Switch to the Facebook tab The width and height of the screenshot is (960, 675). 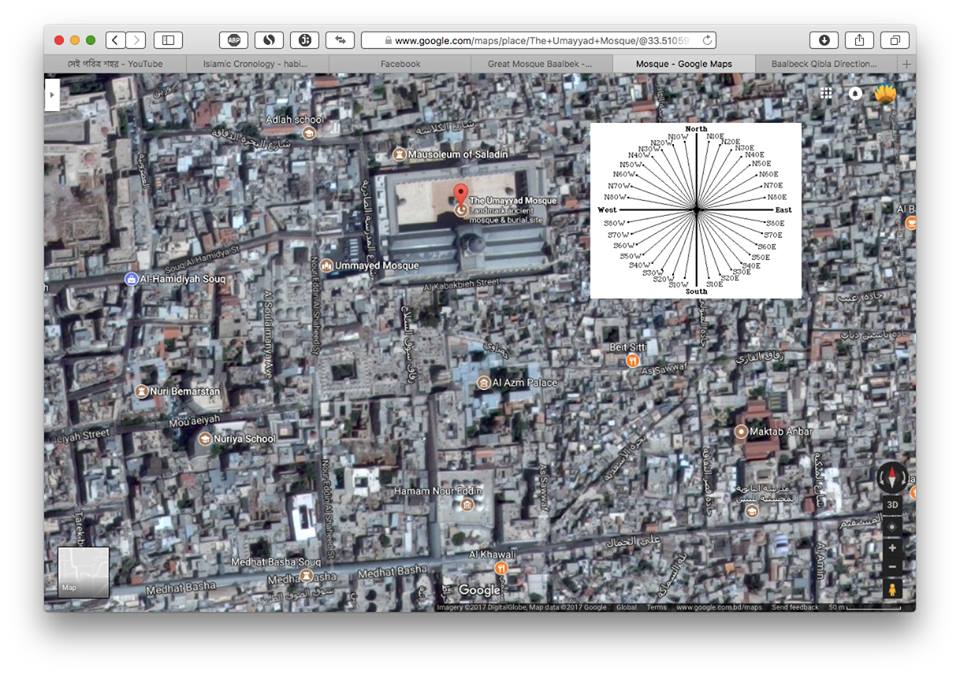400,64
